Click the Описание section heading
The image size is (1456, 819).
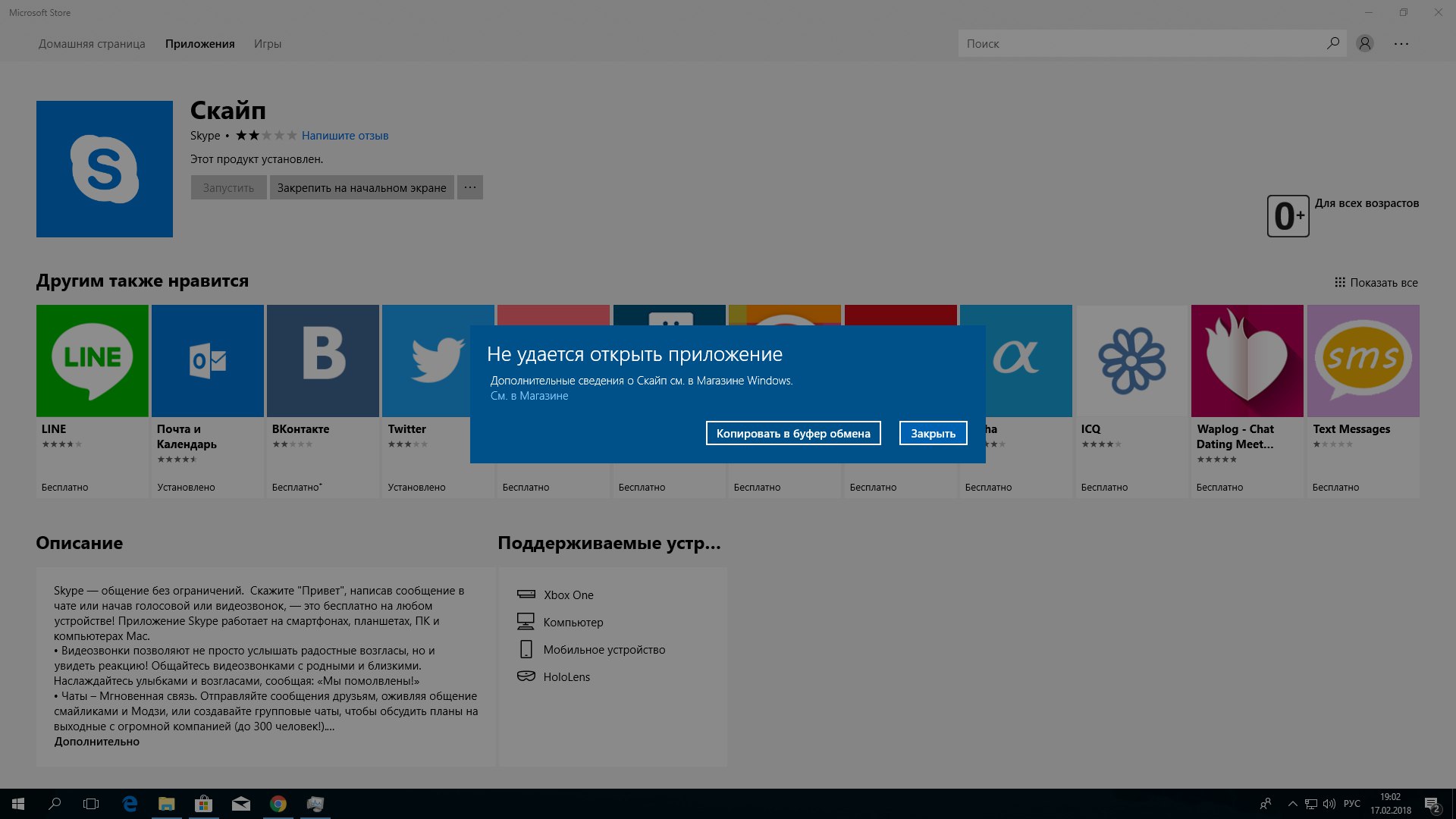[x=80, y=543]
